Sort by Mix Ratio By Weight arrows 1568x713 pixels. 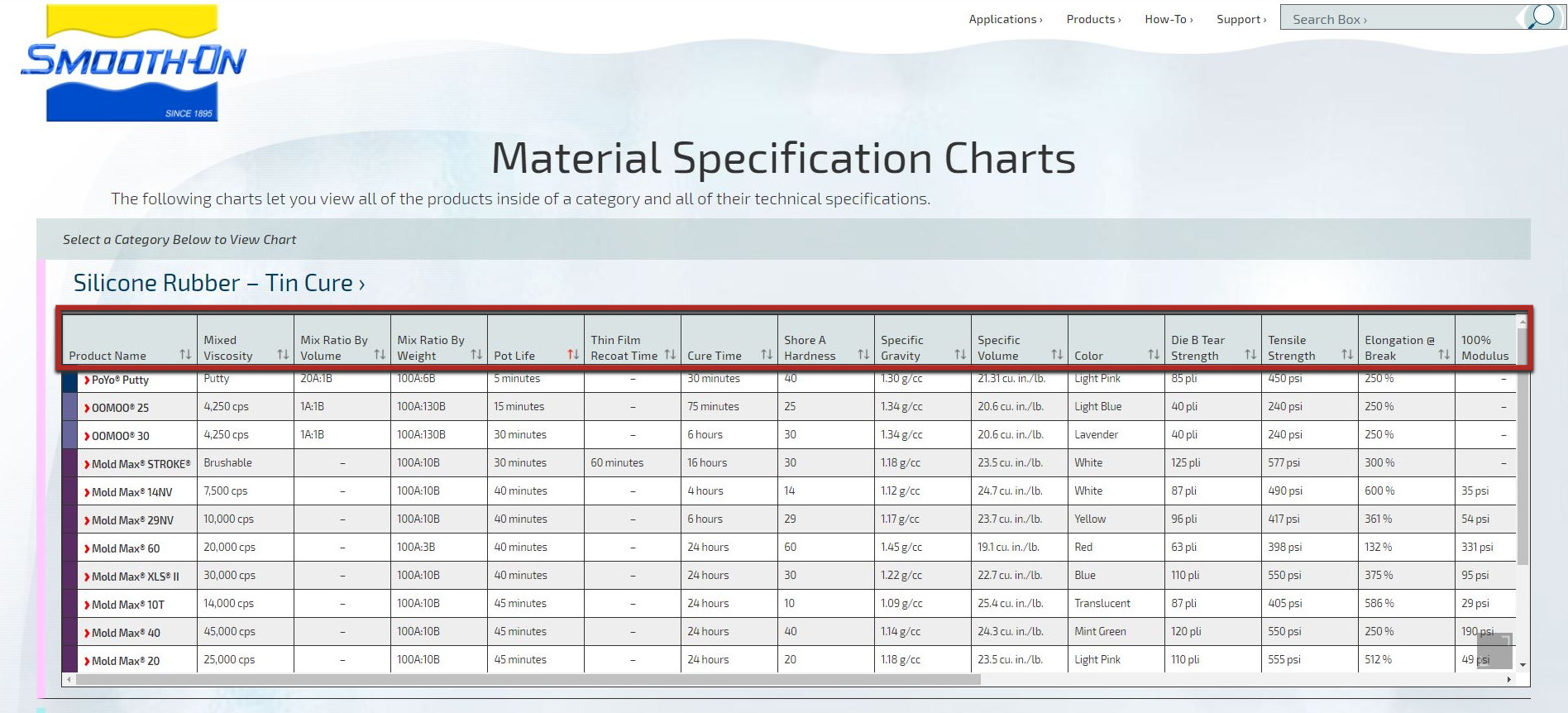tap(476, 354)
